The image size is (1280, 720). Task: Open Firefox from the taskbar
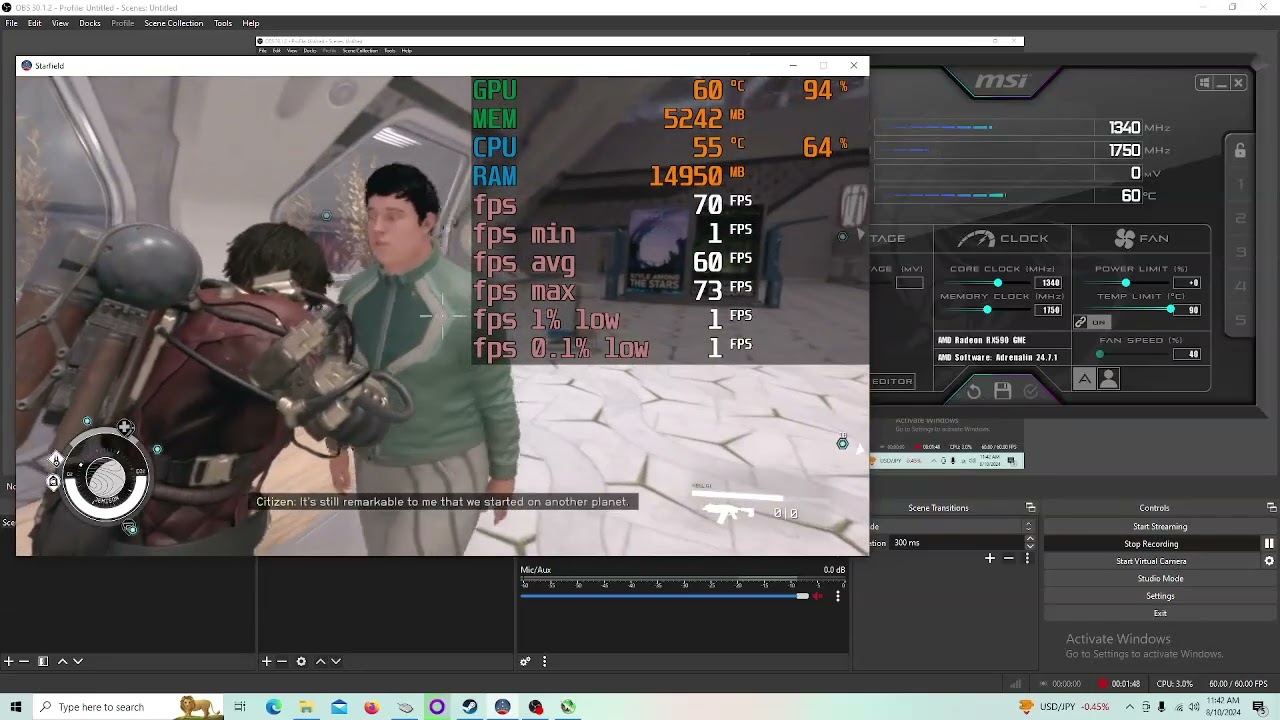pyautogui.click(x=372, y=707)
